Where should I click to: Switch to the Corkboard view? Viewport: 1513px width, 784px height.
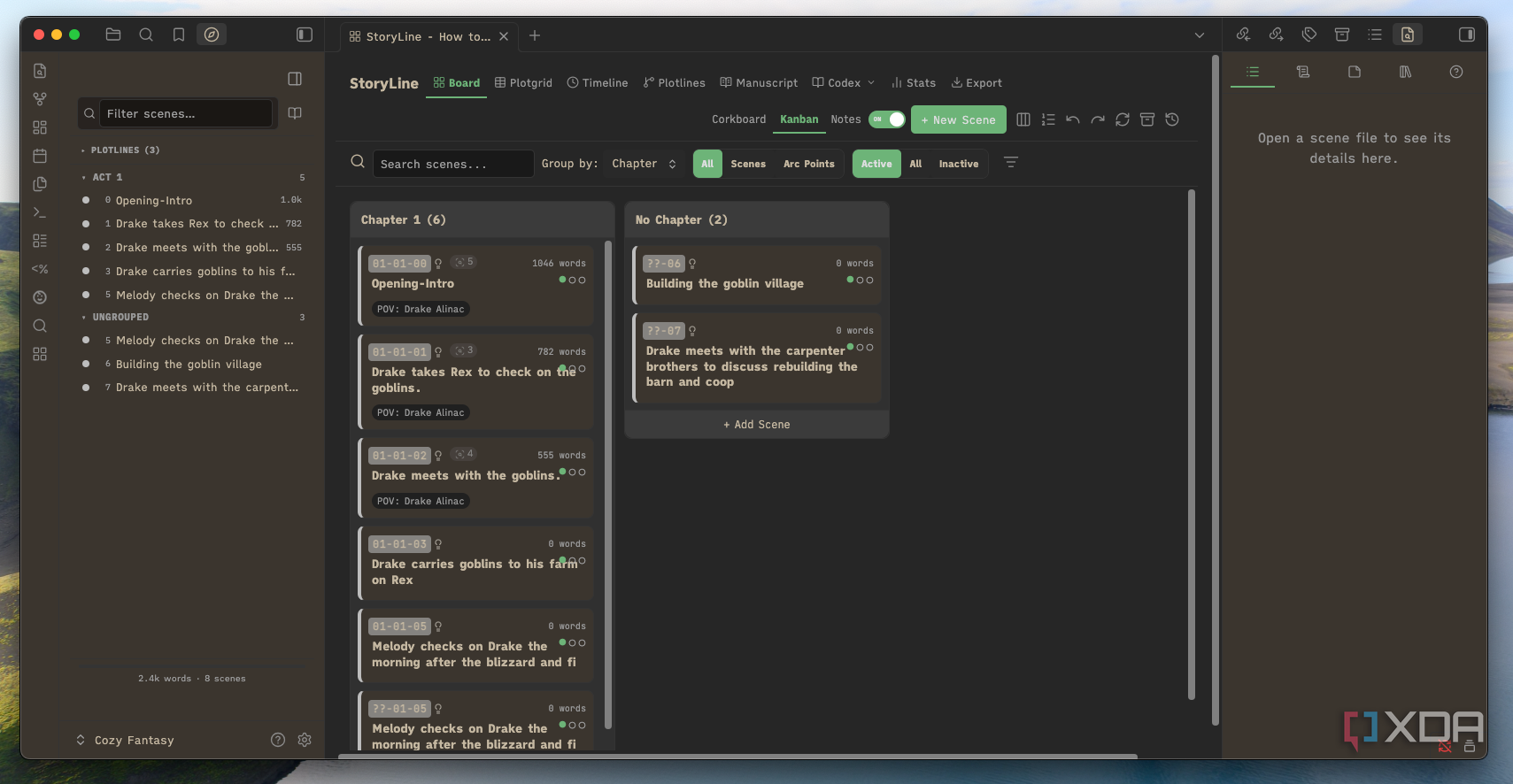pyautogui.click(x=739, y=119)
